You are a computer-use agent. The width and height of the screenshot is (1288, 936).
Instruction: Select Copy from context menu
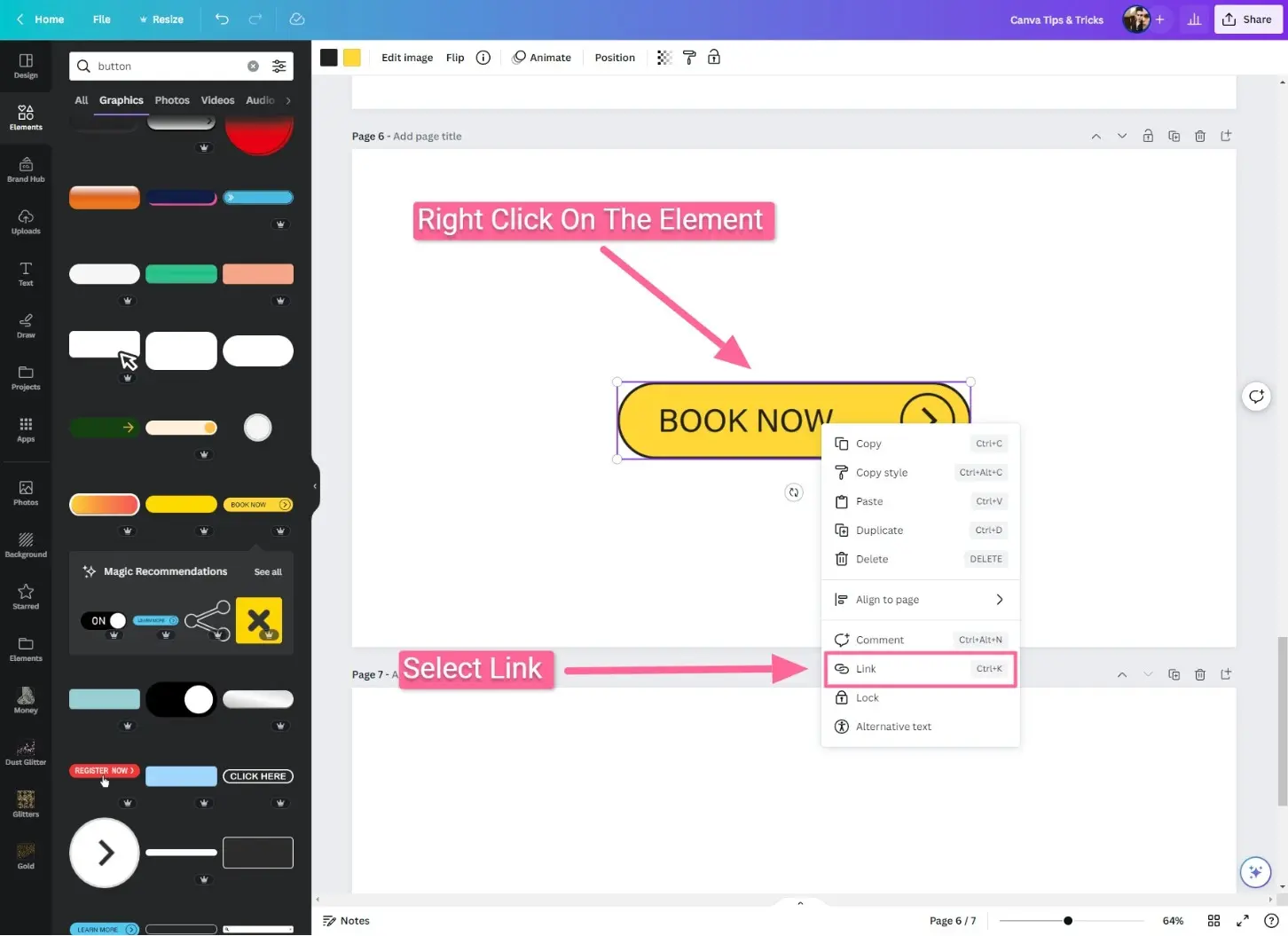[920, 444]
